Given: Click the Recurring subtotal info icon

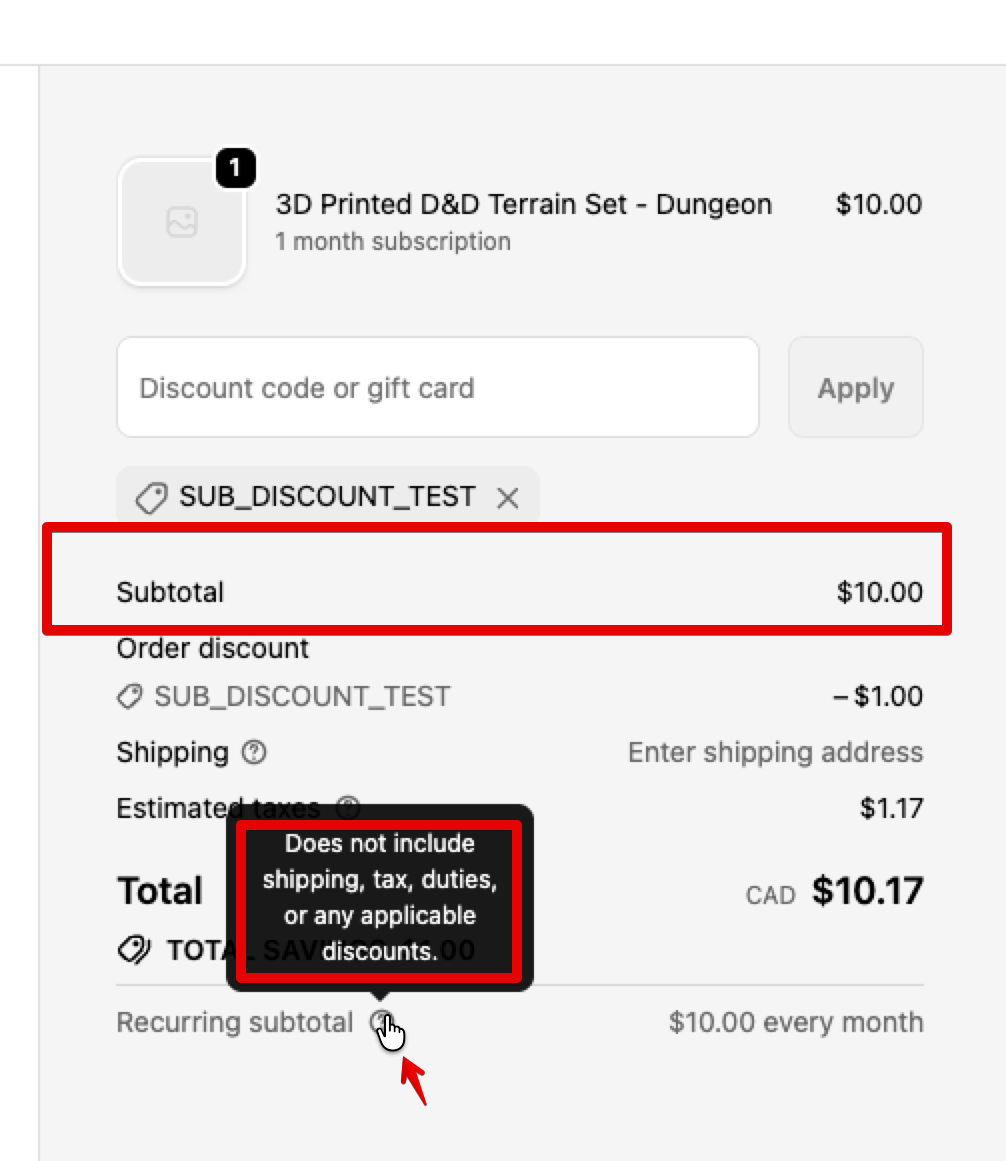Looking at the screenshot, I should [381, 1022].
